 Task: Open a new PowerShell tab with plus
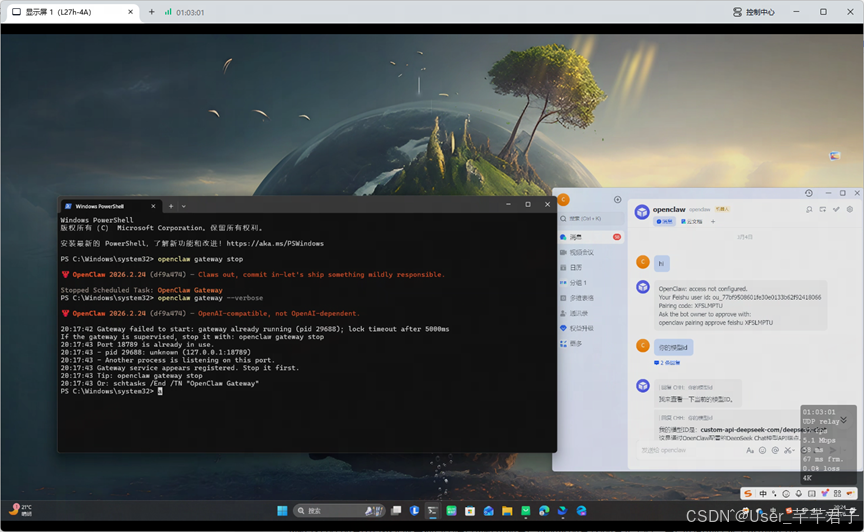171,206
